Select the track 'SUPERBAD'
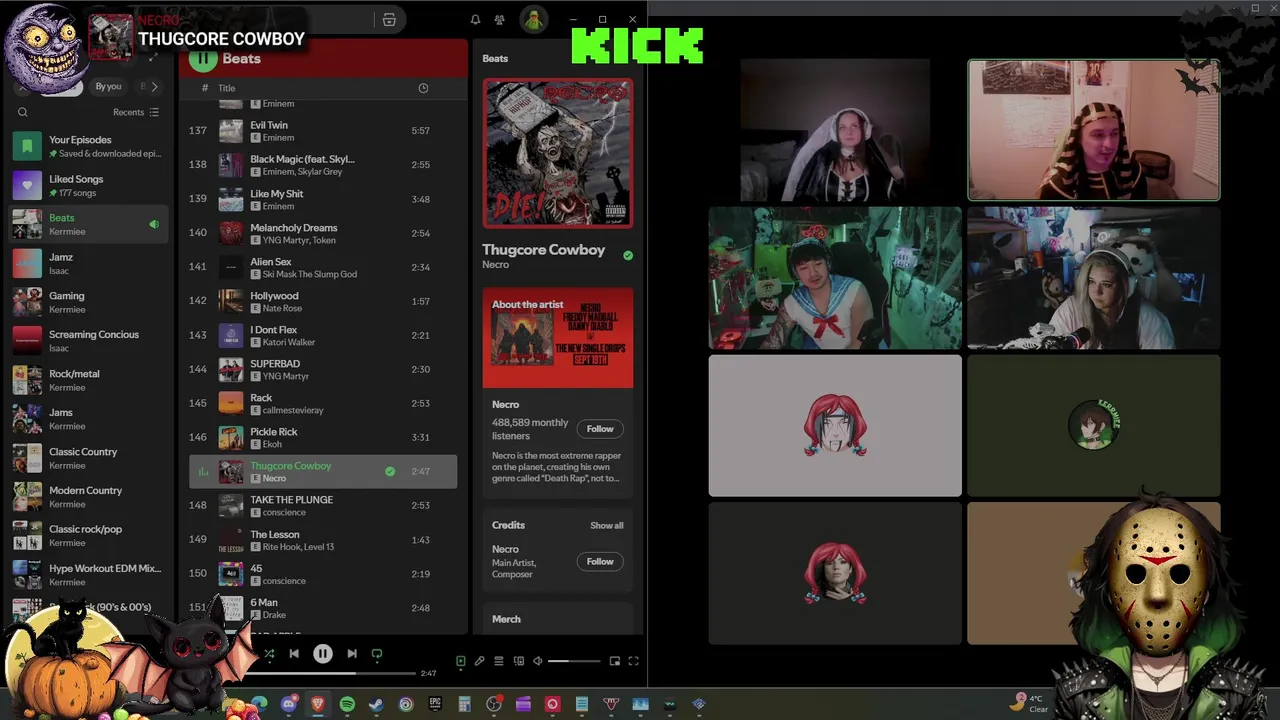 pos(323,369)
